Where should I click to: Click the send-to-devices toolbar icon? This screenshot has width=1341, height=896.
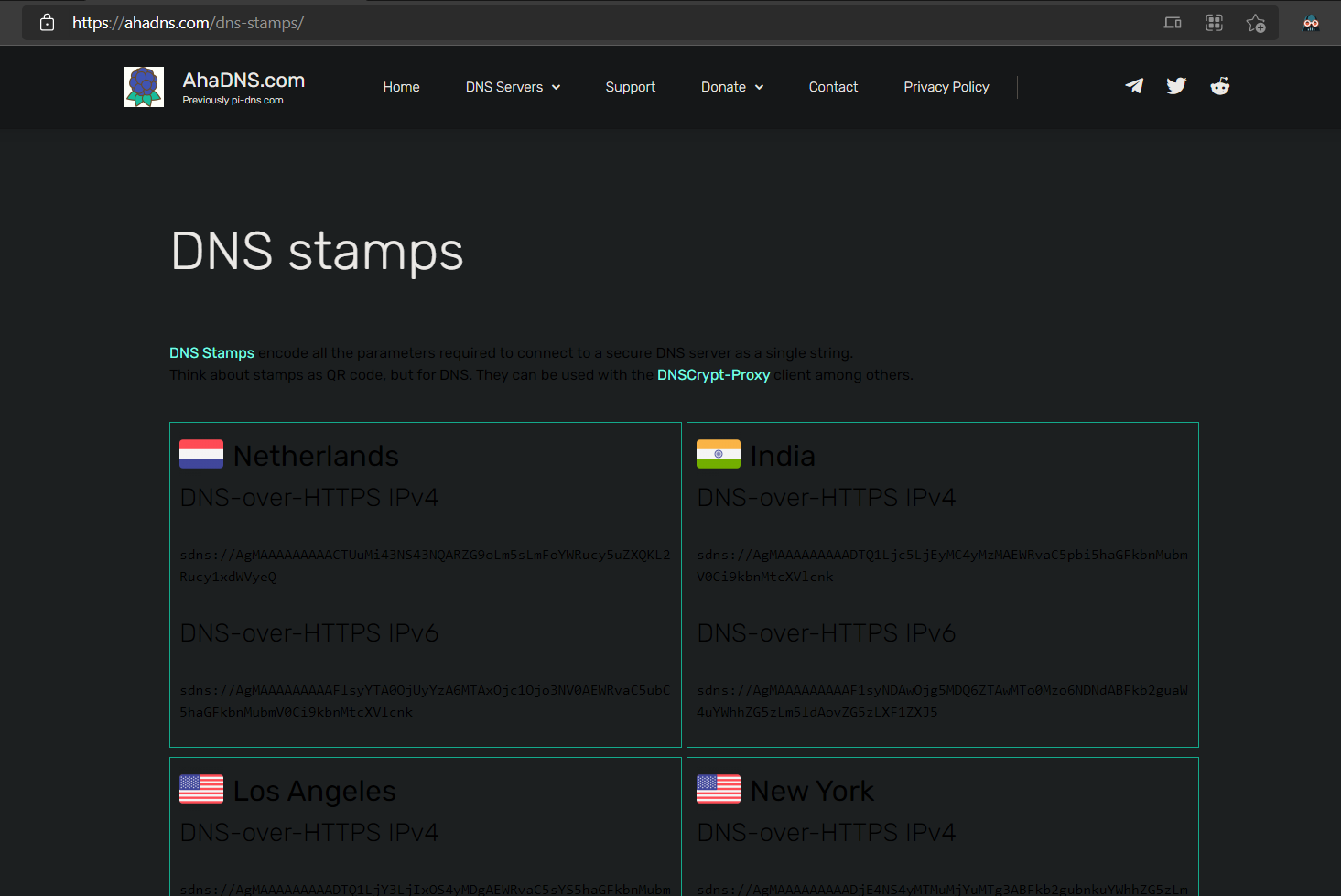click(1173, 22)
